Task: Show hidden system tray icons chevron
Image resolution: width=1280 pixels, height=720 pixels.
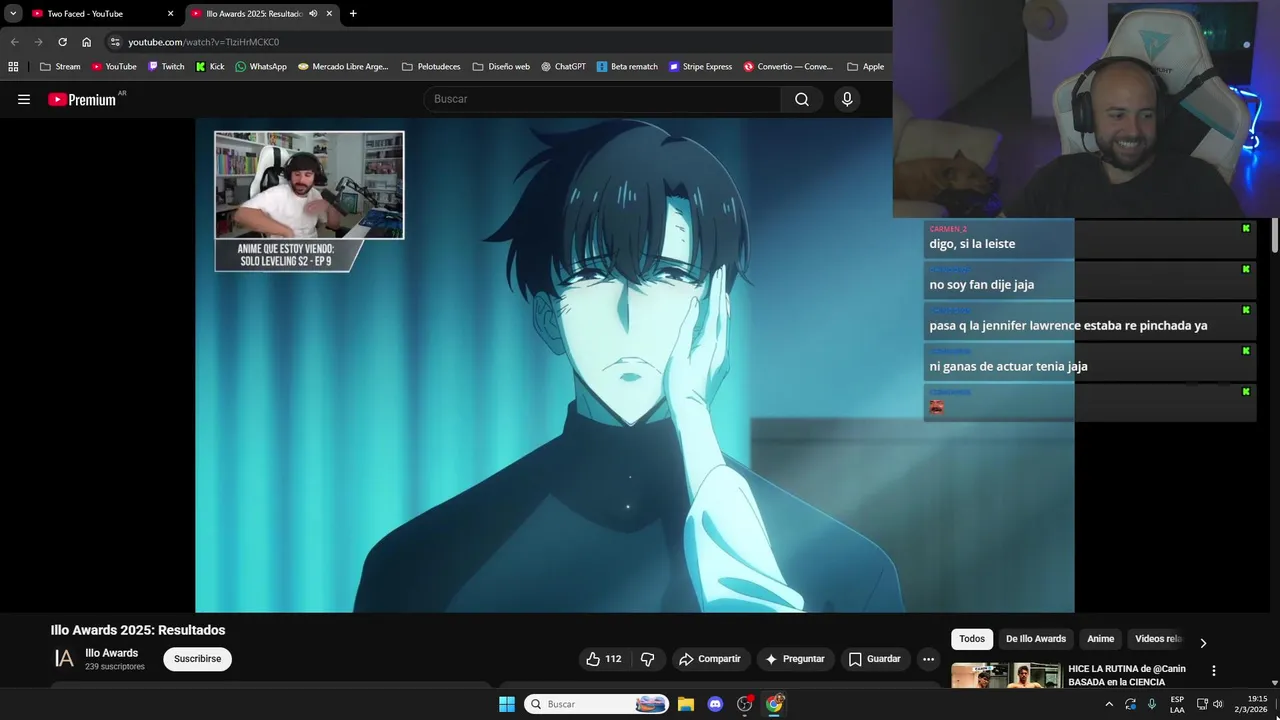Action: coord(1109,704)
